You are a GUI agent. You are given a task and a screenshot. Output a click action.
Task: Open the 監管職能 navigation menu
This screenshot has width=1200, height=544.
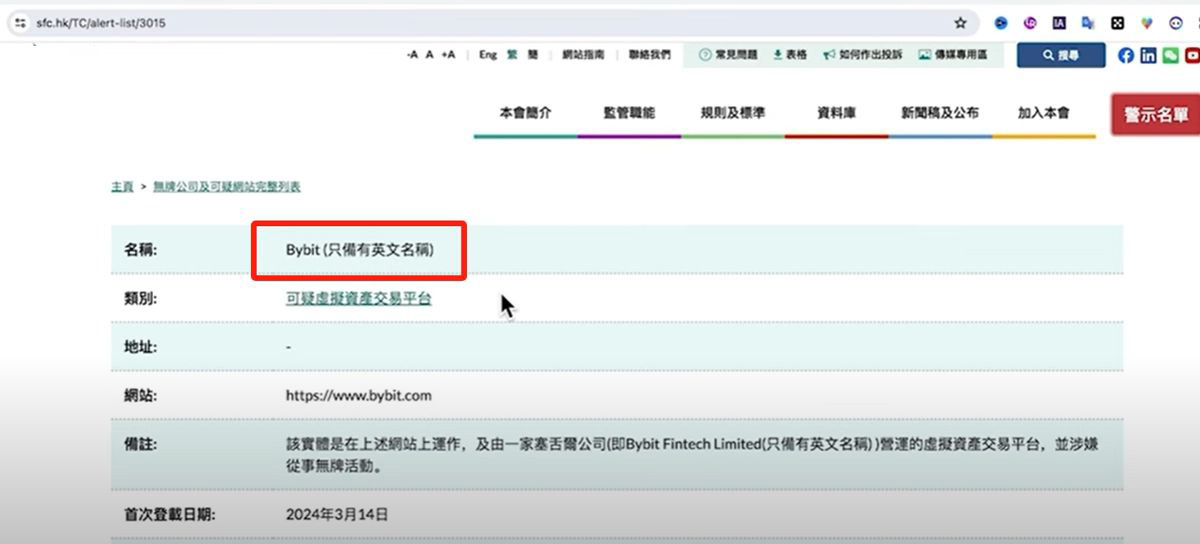629,113
